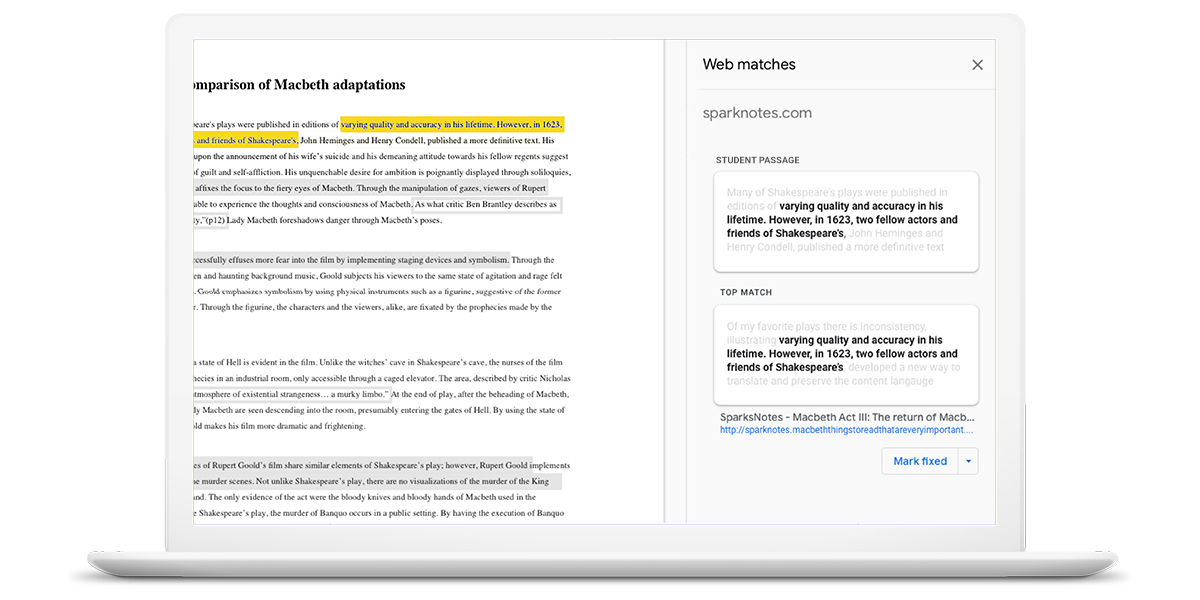
Task: Click the 'SparksNotes - Macbeth Act III' title
Action: [x=846, y=417]
